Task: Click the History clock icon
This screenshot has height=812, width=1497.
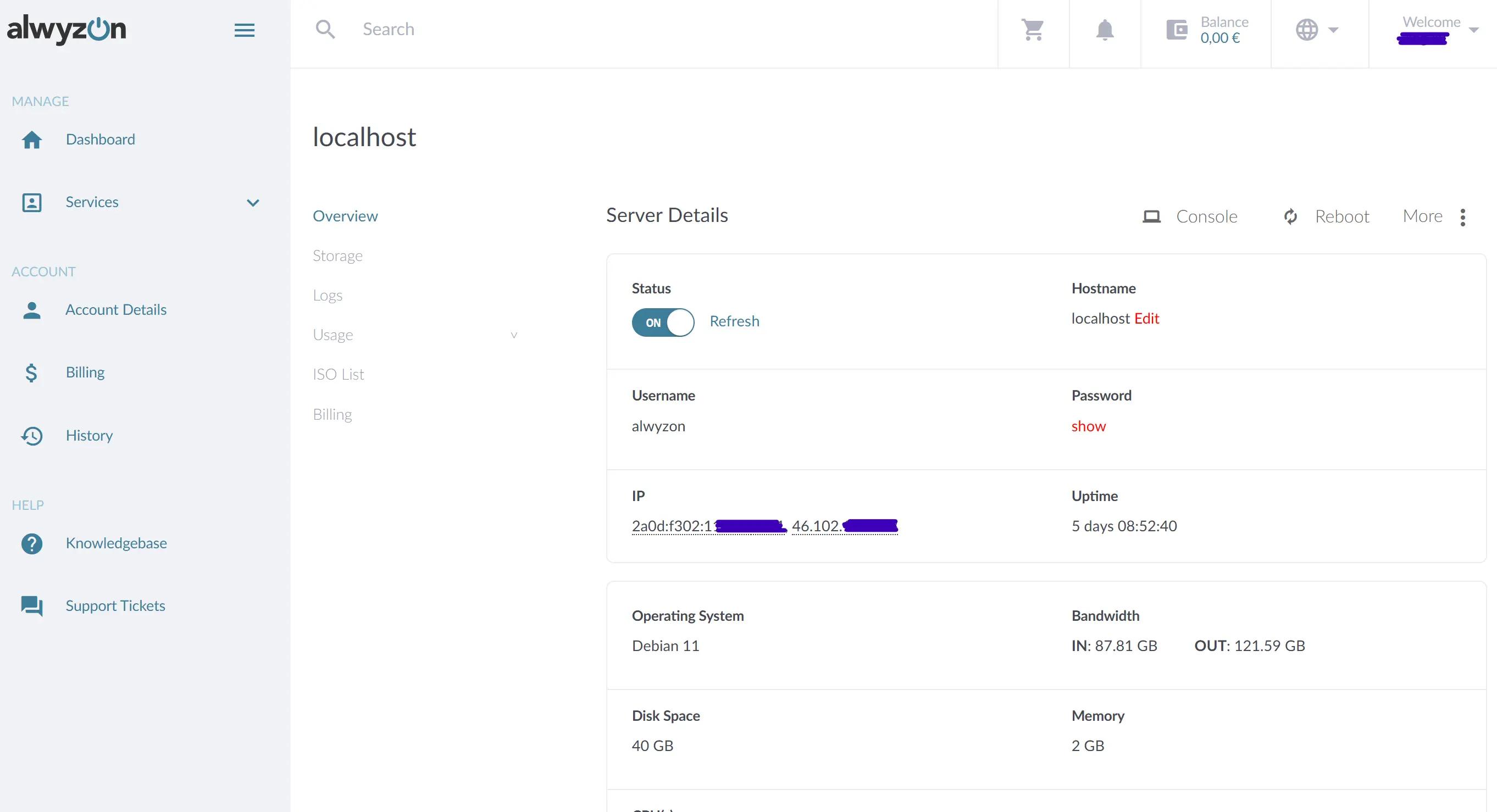Action: 31,436
